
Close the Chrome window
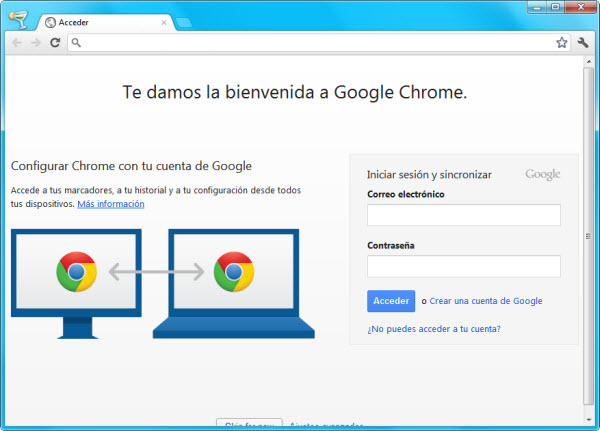coord(580,7)
